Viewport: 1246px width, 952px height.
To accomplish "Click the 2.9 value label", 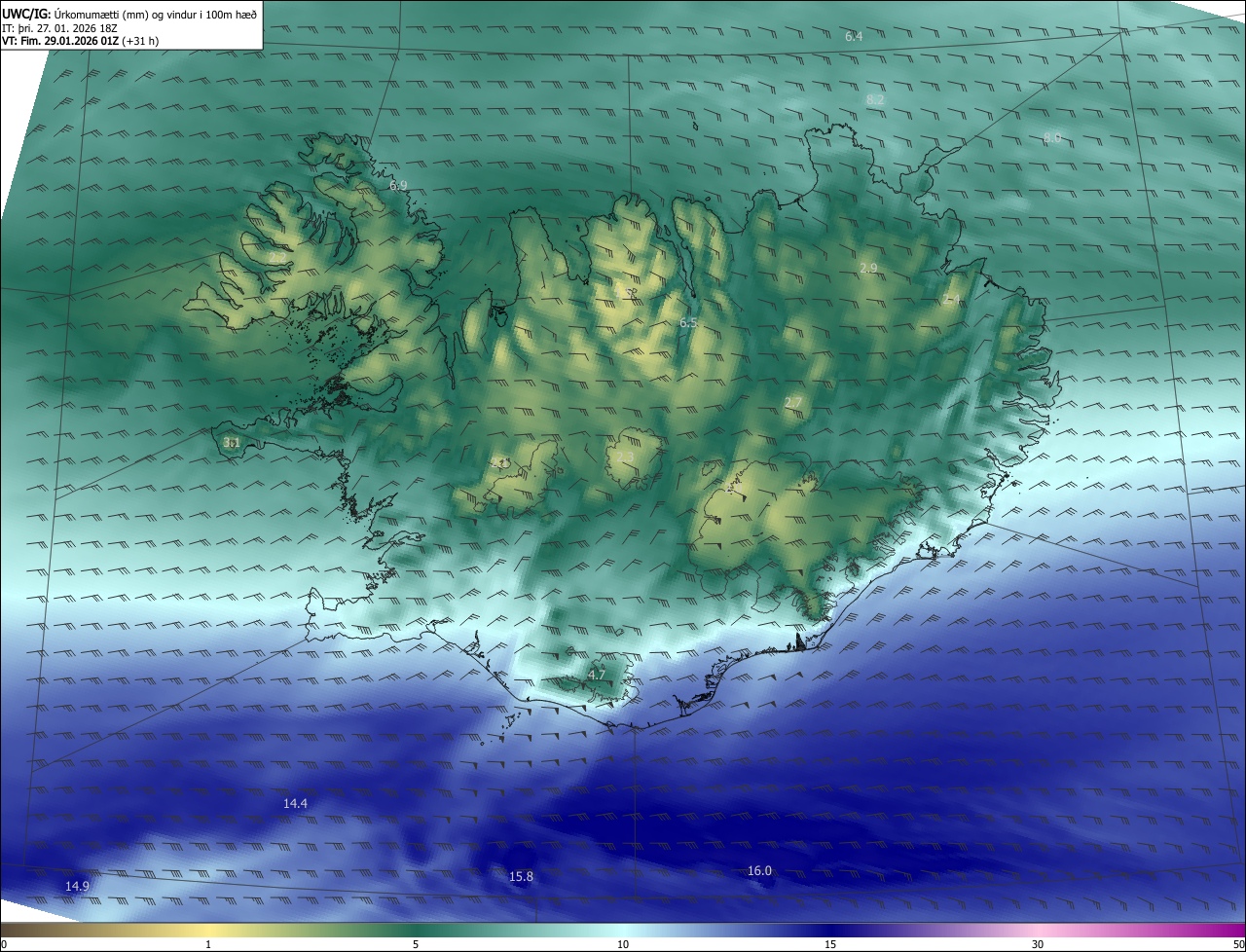I will [868, 268].
